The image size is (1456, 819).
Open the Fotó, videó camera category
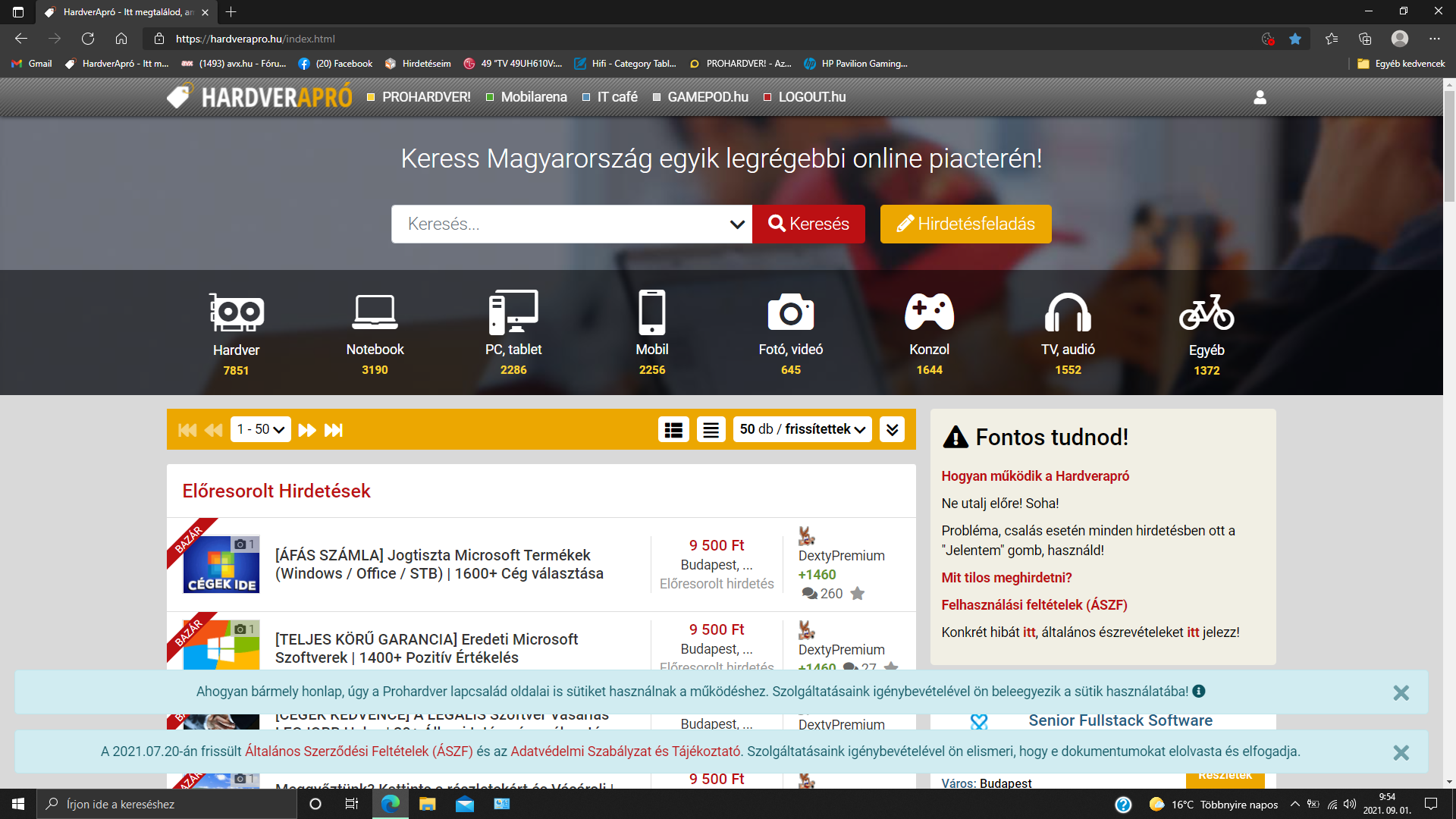click(790, 312)
